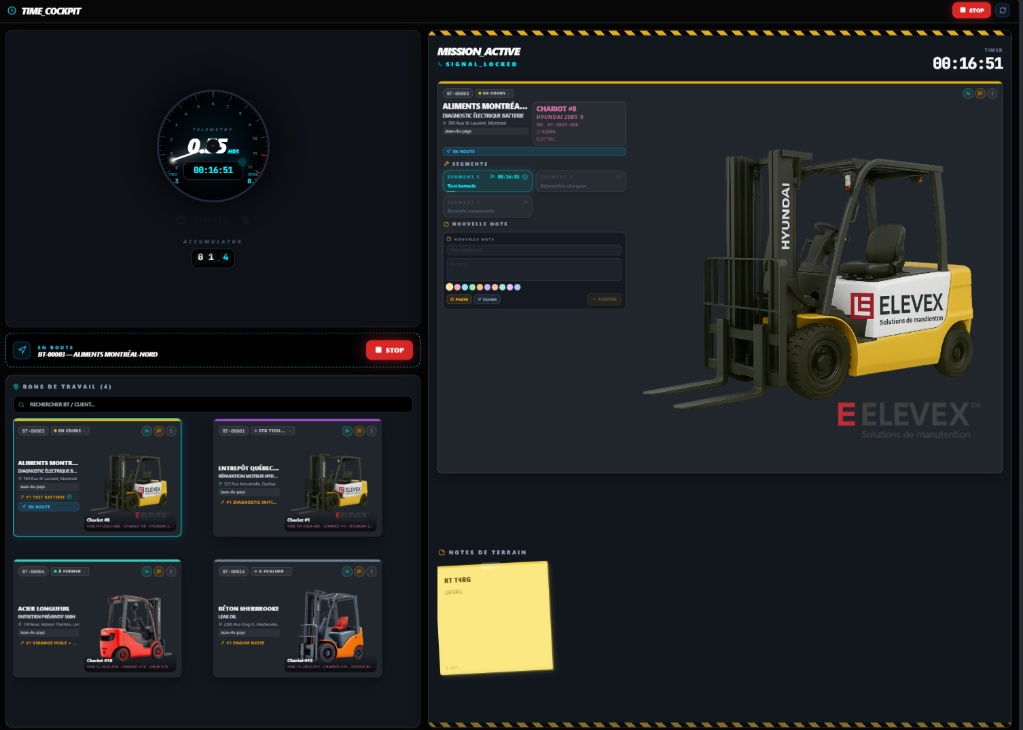Click '#1 VIDANGE HUILE' text on Acier Longueuil card
The image size is (1023, 730).
[50, 643]
